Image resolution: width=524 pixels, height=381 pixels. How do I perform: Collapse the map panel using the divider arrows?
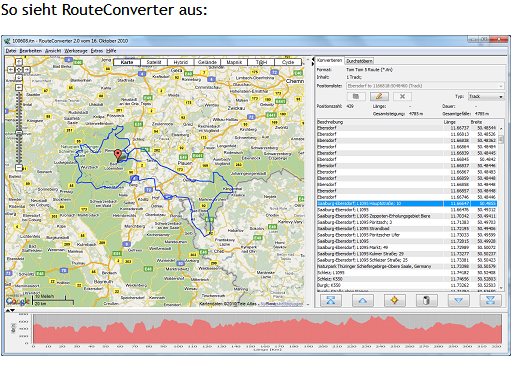coord(313,61)
